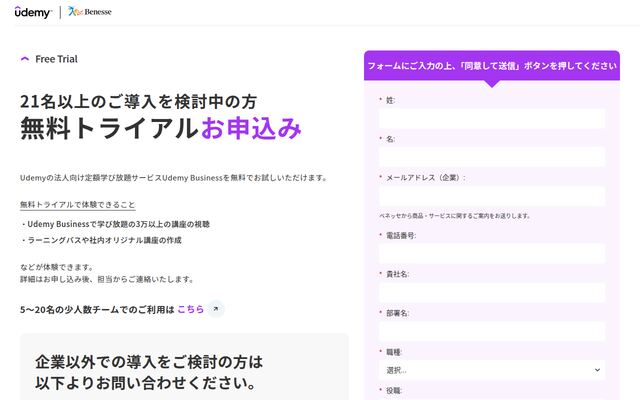This screenshot has height=400, width=640.
Task: Click the 無料トライアルで体験できること underlined text
Action: point(78,204)
